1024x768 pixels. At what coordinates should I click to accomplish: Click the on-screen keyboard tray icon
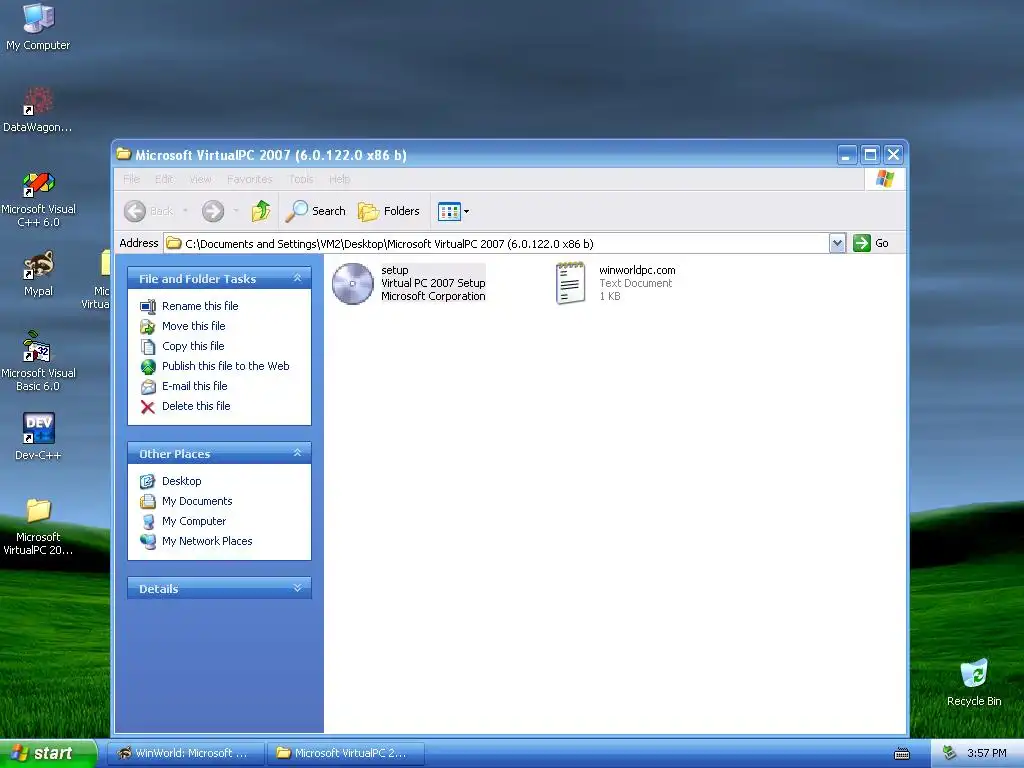coord(902,754)
